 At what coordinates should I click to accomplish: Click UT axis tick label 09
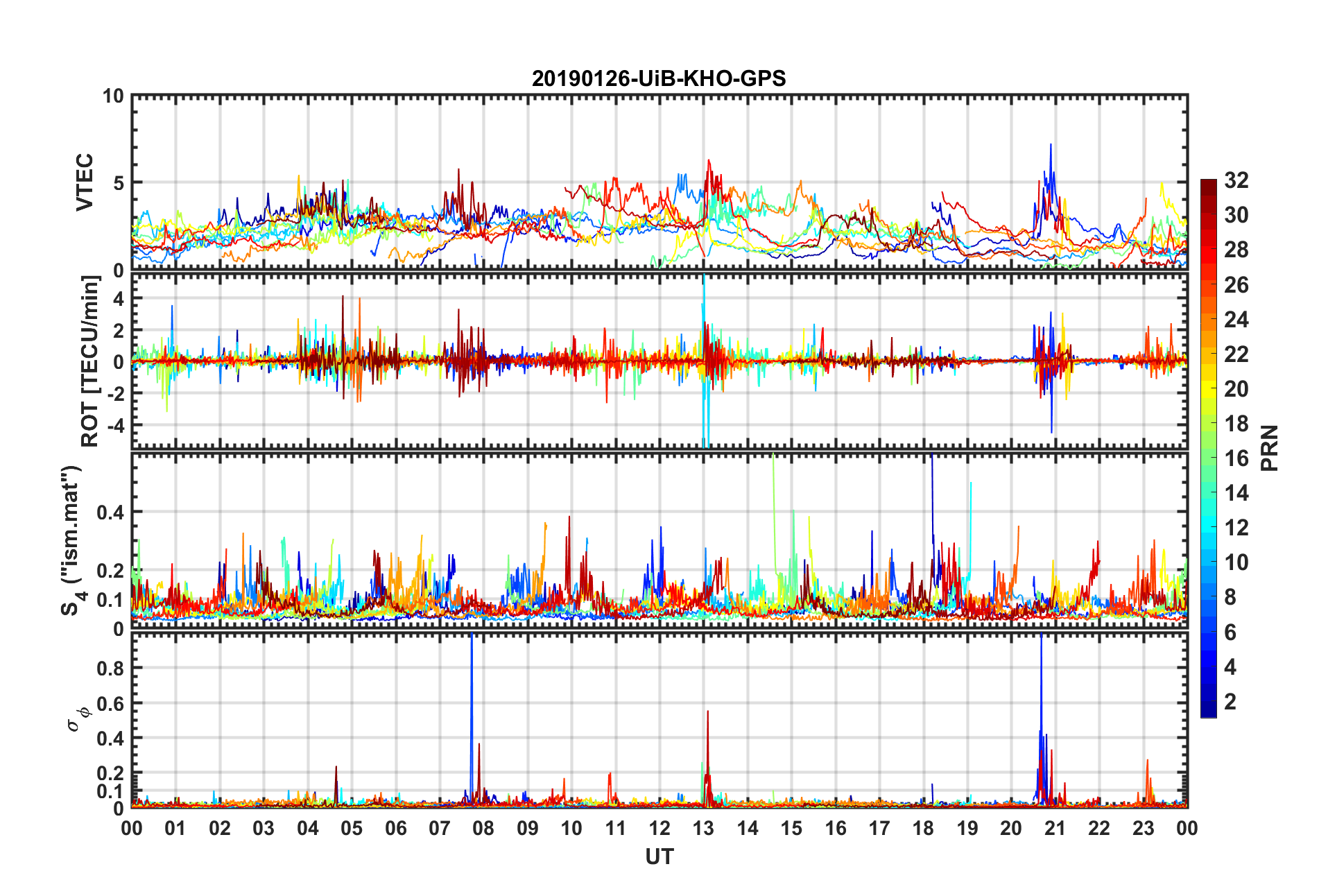click(528, 828)
